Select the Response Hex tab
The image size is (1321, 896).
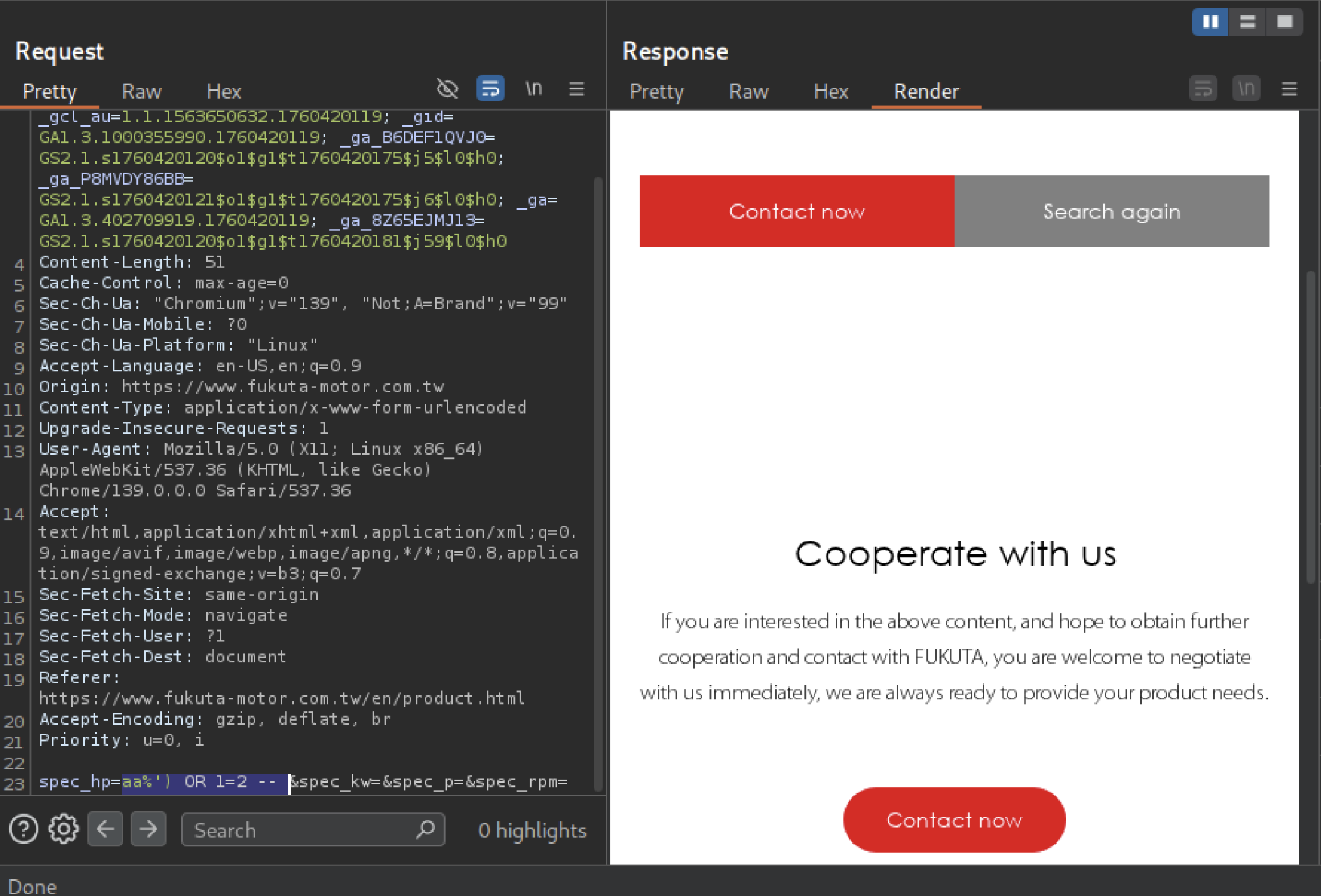point(831,92)
